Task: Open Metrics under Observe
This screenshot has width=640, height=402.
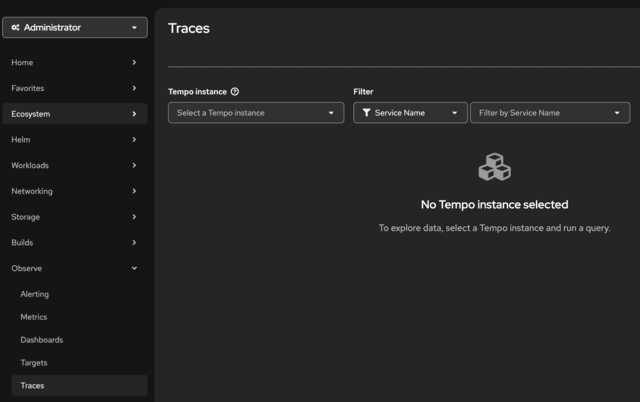Action: (79, 317)
